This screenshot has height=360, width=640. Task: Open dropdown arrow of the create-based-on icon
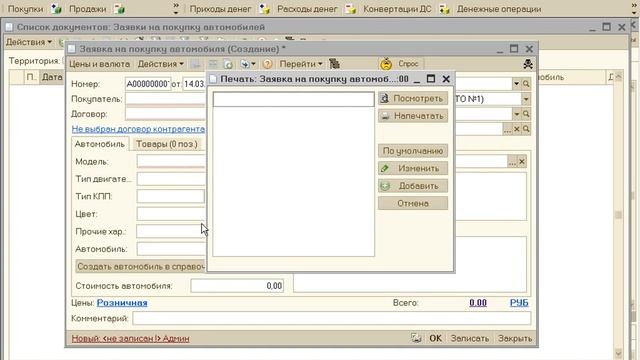(253, 64)
